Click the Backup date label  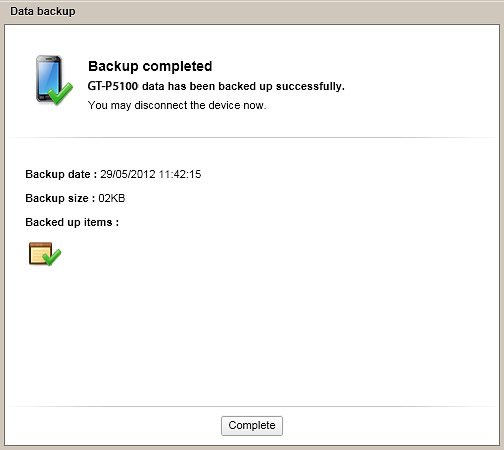click(61, 174)
